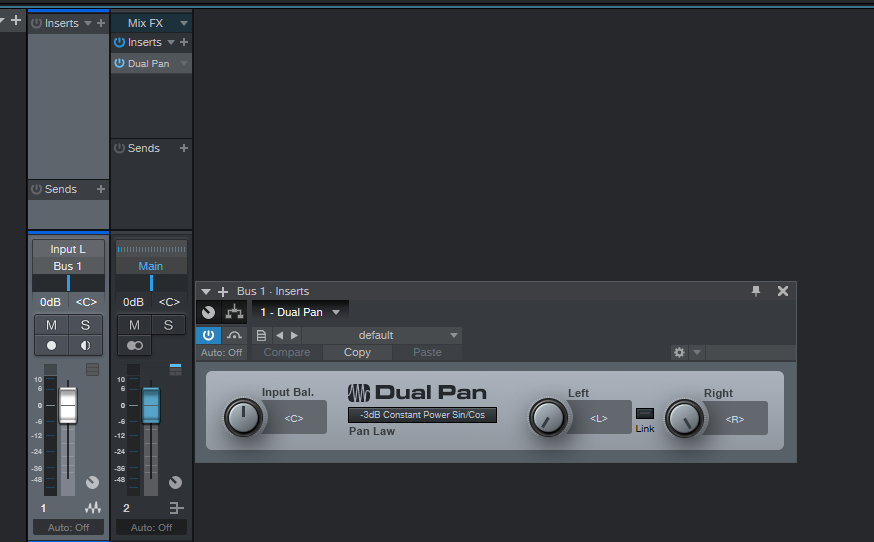This screenshot has width=874, height=542.
Task: Open Pan Law dropdown showing -3dB Constant Power
Action: pos(423,415)
